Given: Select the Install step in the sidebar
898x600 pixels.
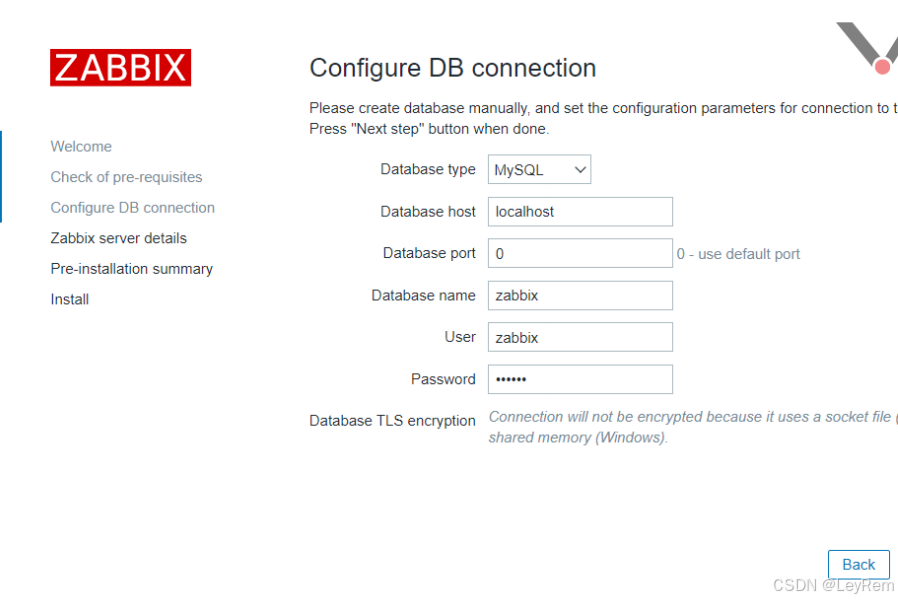Looking at the screenshot, I should tap(69, 299).
